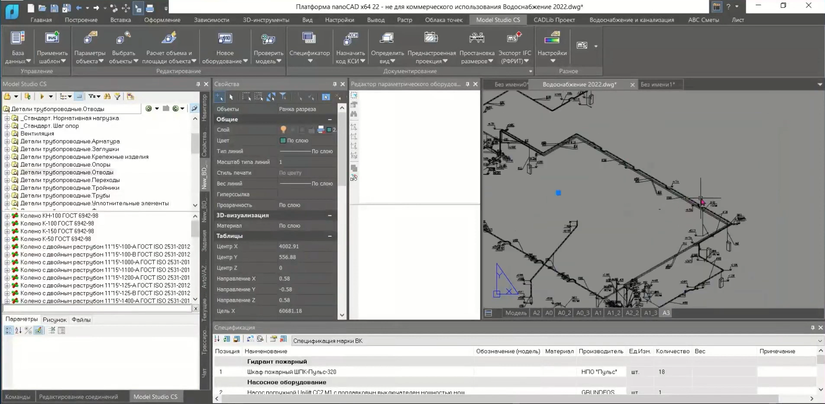Viewport: 825px width, 404px height.
Task: Toggle pin of Спецификация panel
Action: pos(812,328)
